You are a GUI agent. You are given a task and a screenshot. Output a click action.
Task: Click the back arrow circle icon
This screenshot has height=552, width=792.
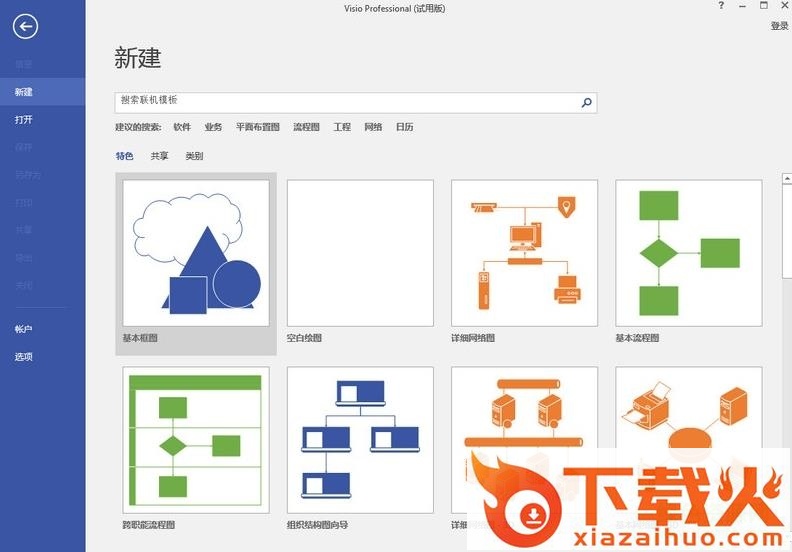pyautogui.click(x=25, y=26)
